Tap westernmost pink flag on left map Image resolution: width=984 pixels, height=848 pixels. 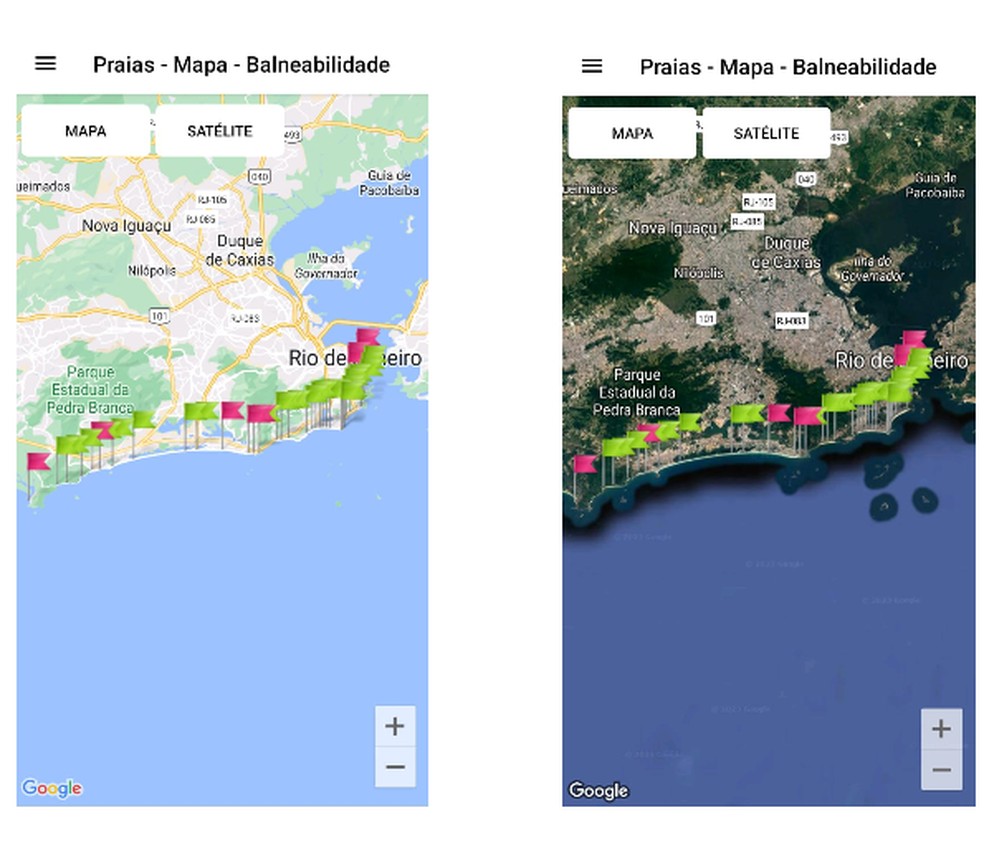pyautogui.click(x=38, y=461)
